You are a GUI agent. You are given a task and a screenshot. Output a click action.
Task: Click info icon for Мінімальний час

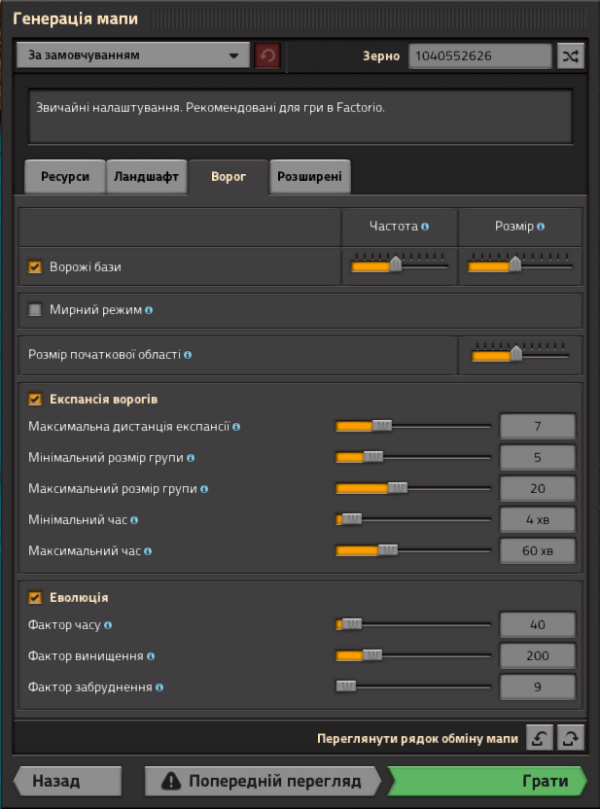point(134,520)
